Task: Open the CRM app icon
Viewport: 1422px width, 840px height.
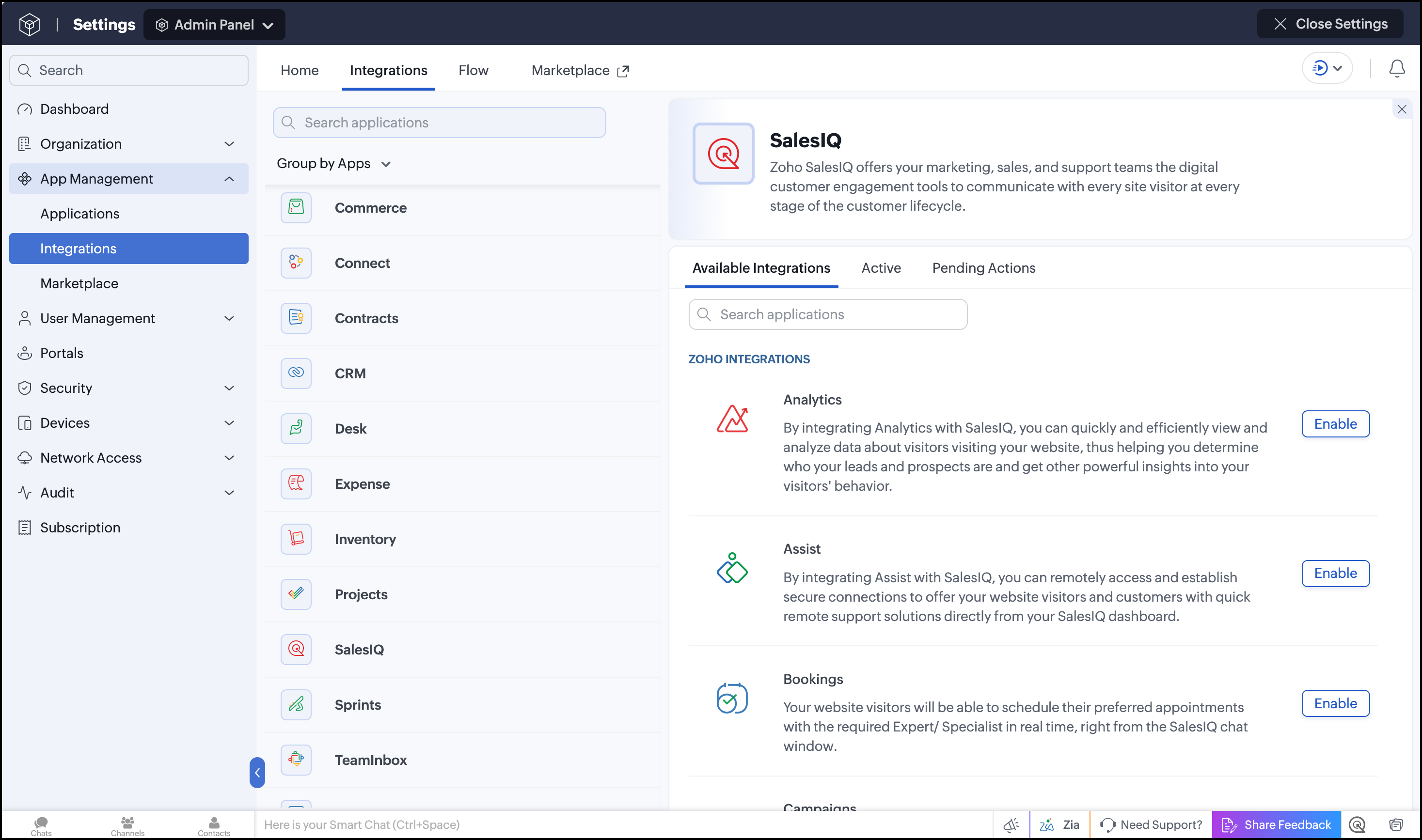Action: (296, 373)
